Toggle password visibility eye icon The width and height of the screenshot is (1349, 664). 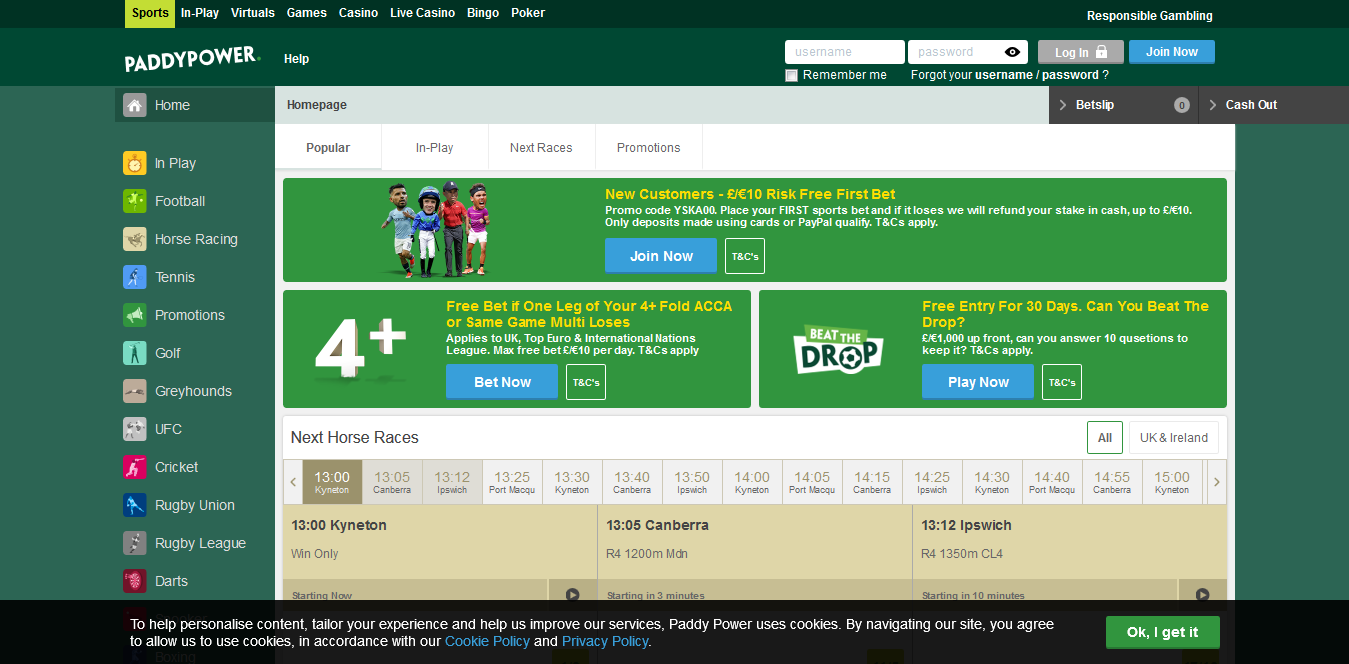(1012, 52)
